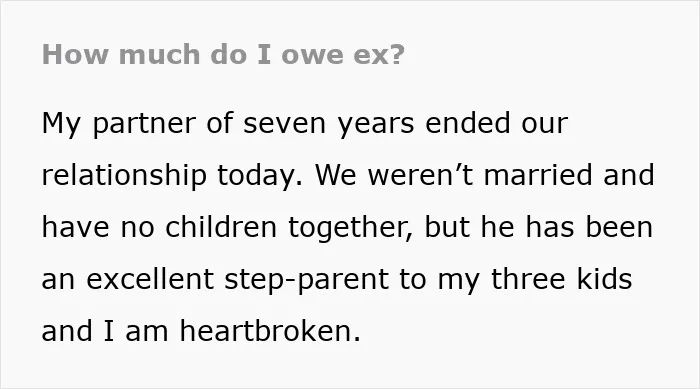The image size is (700, 389).
Task: Select the word "relationship" in the paragraph
Action: tap(124, 175)
